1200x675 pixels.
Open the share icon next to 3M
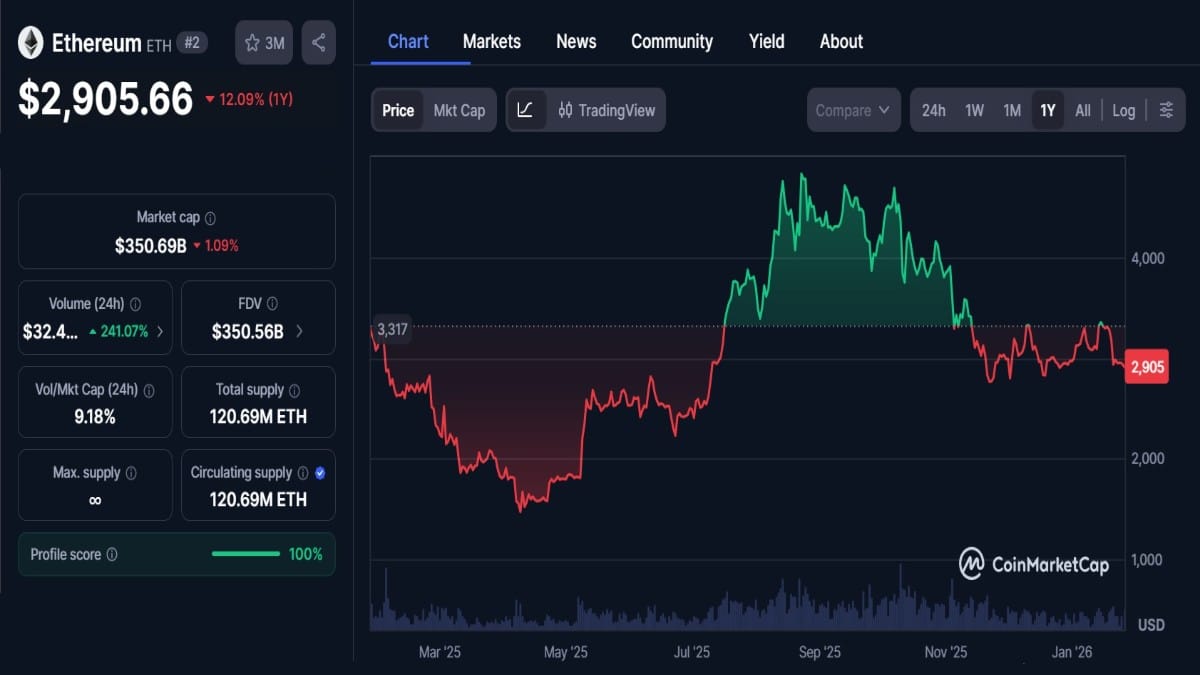point(318,42)
